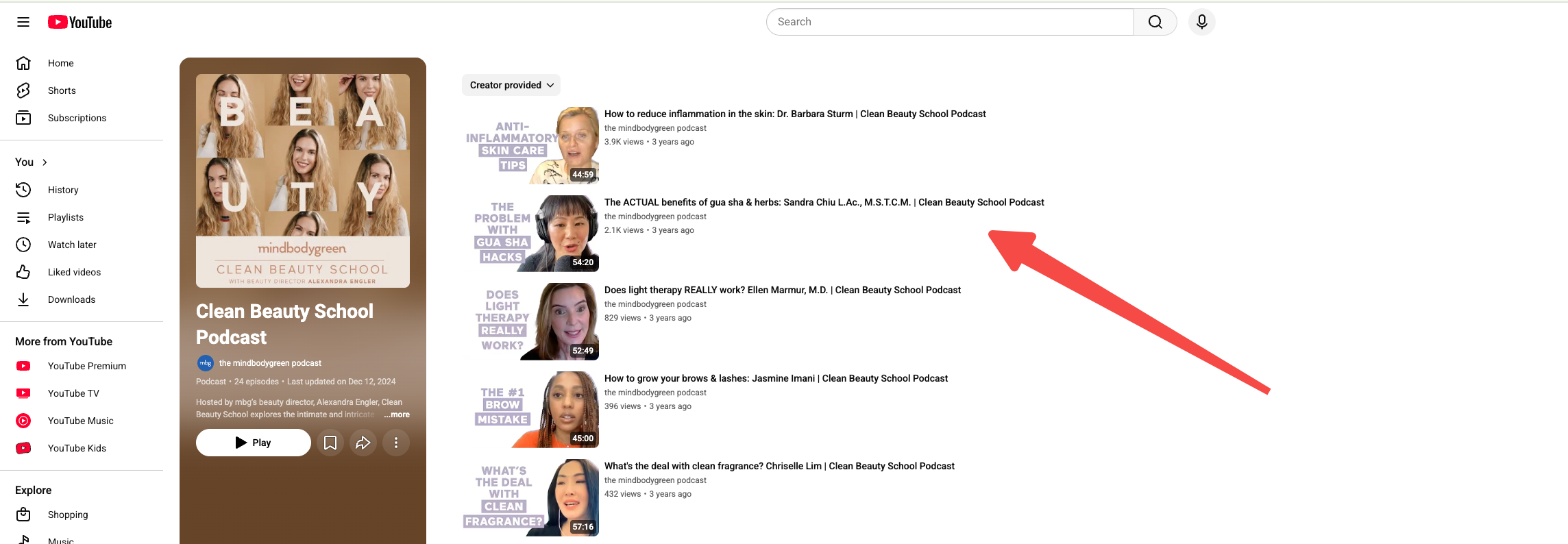Image resolution: width=1568 pixels, height=544 pixels.
Task: Click the #1 Brow Mistake thumbnail
Action: (530, 410)
